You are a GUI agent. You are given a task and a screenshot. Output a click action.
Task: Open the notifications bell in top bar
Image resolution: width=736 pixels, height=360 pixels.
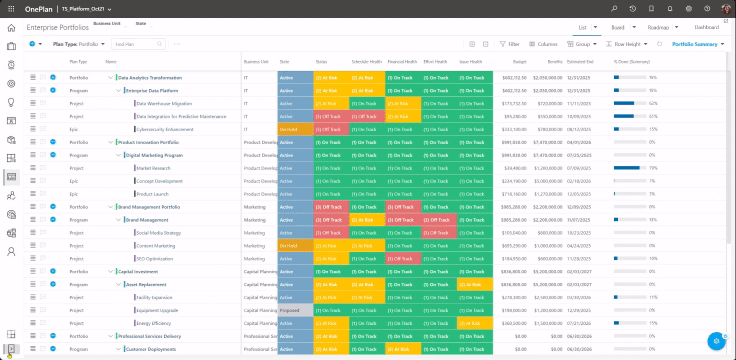(x=670, y=9)
